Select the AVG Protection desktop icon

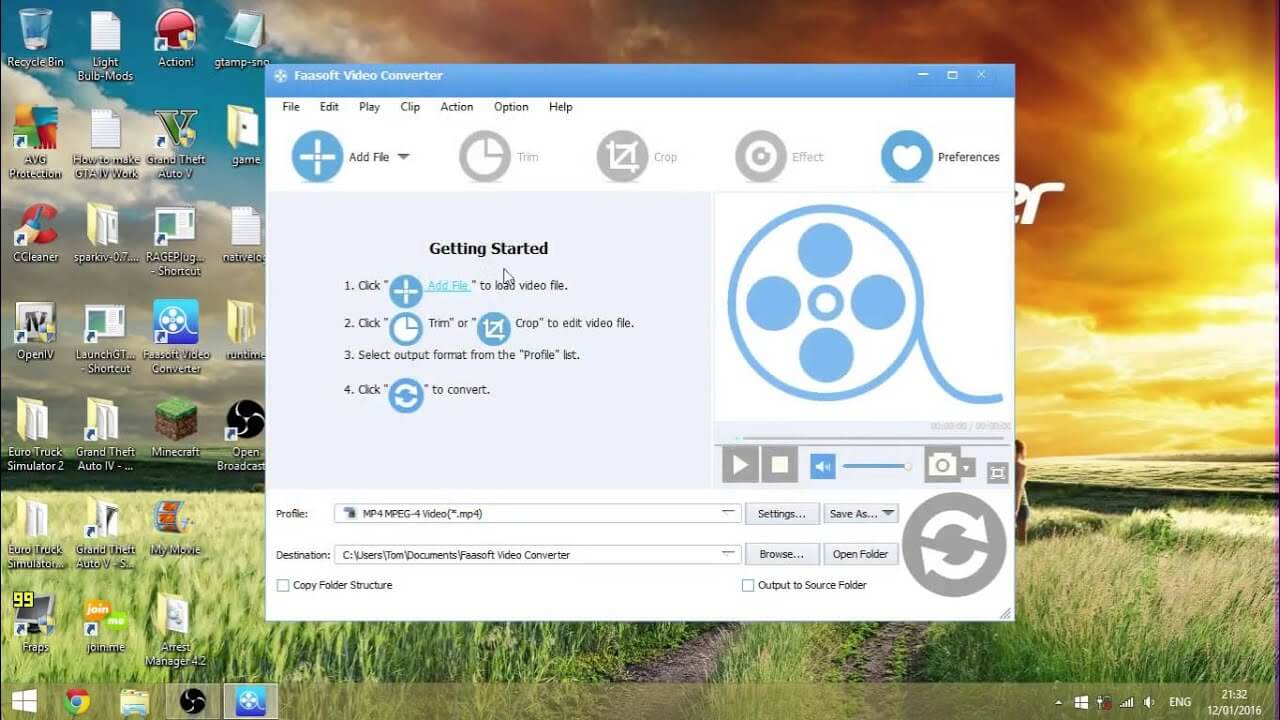point(36,143)
